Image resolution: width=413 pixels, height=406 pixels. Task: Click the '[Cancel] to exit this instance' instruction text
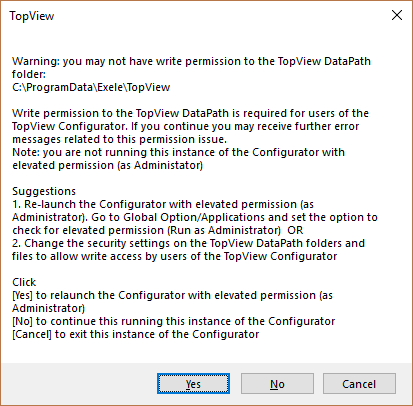pos(136,334)
